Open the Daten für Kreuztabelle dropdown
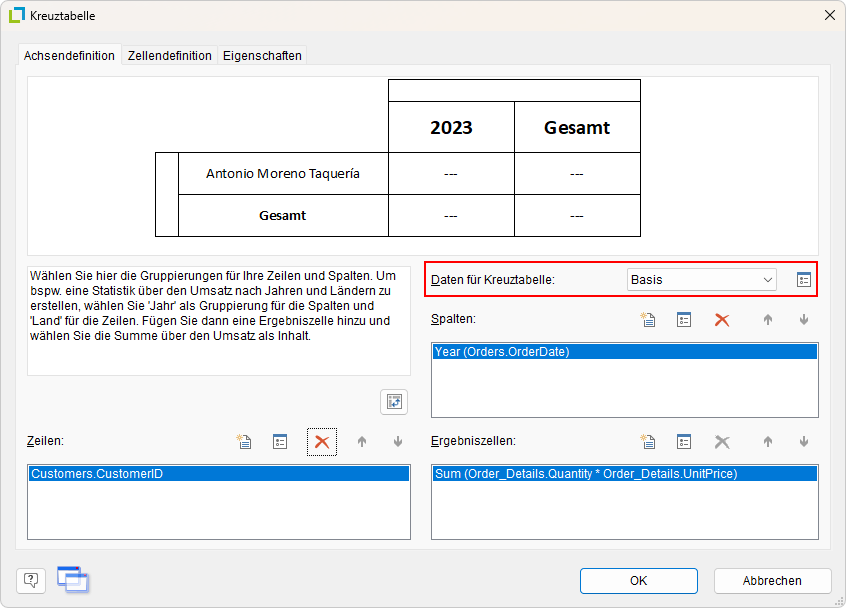Image resolution: width=846 pixels, height=608 pixels. 702,280
